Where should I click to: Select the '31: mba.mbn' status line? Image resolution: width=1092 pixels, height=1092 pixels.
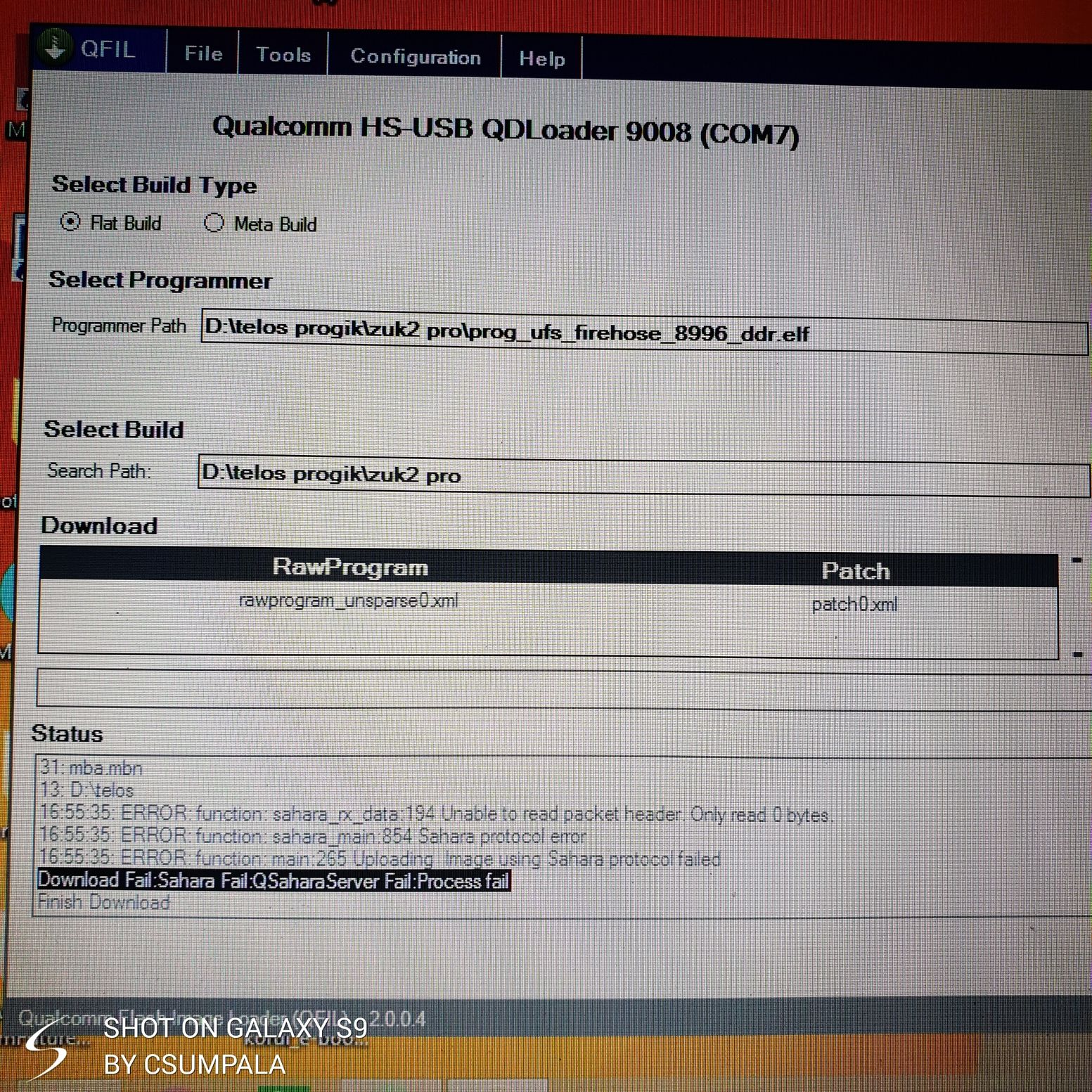(x=91, y=768)
